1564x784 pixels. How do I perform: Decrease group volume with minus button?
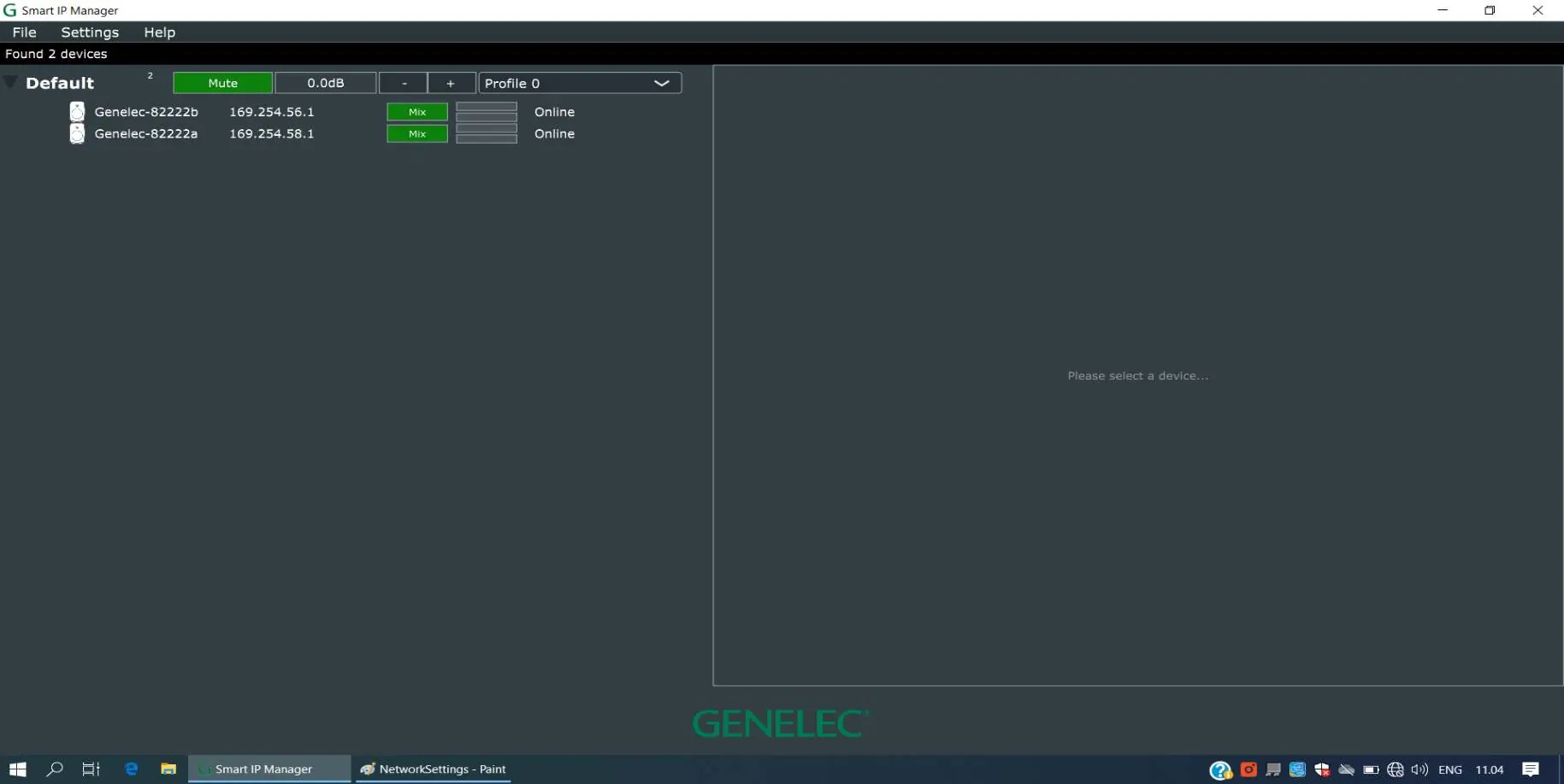(404, 83)
